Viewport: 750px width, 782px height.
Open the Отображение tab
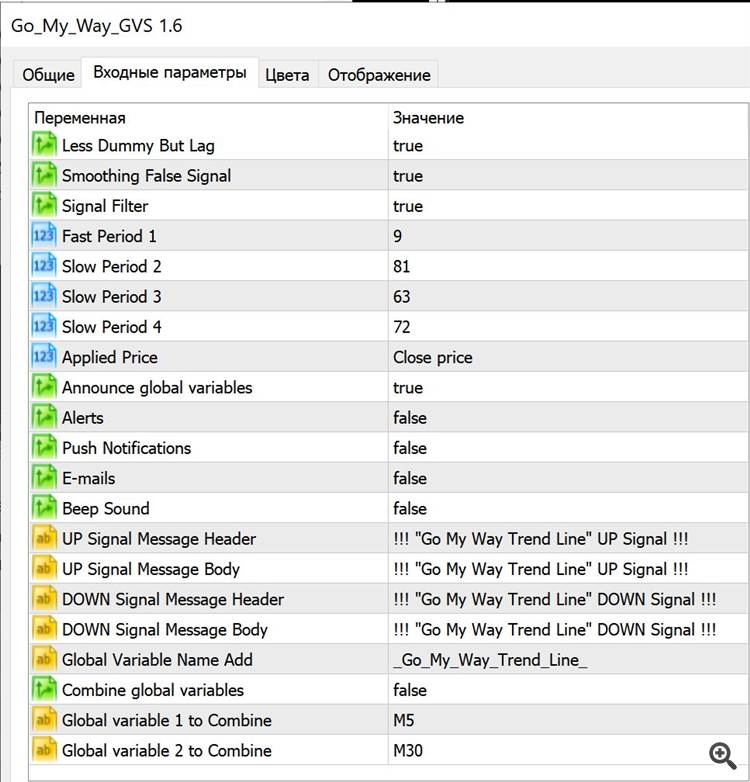tap(379, 75)
